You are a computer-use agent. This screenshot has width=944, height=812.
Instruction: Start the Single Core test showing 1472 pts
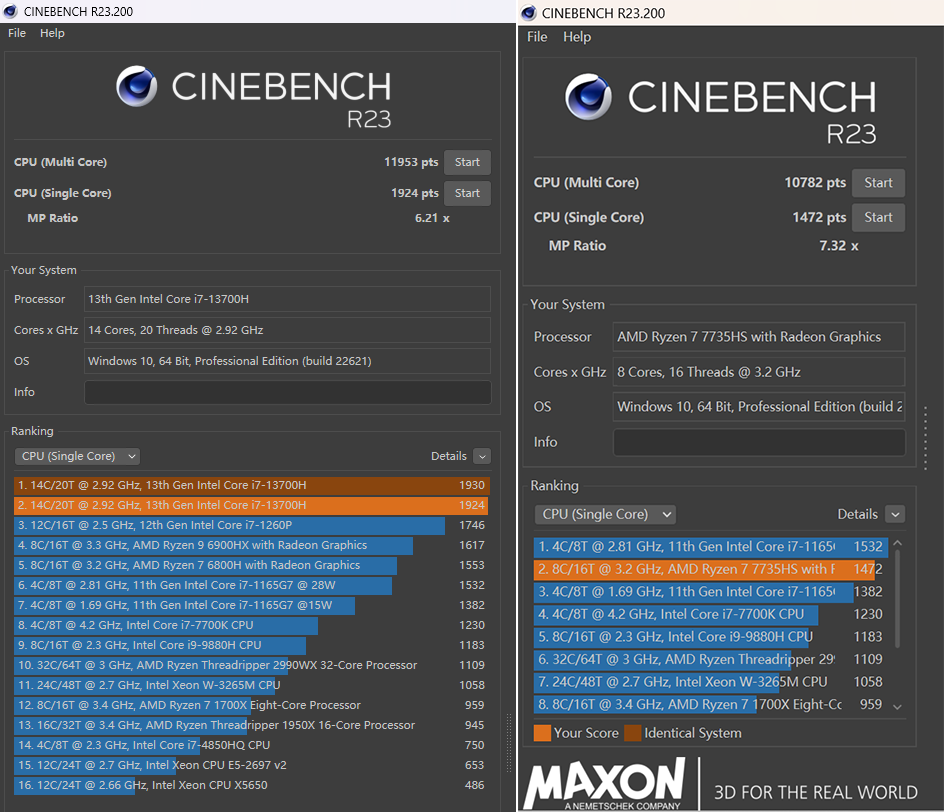pyautogui.click(x=878, y=217)
